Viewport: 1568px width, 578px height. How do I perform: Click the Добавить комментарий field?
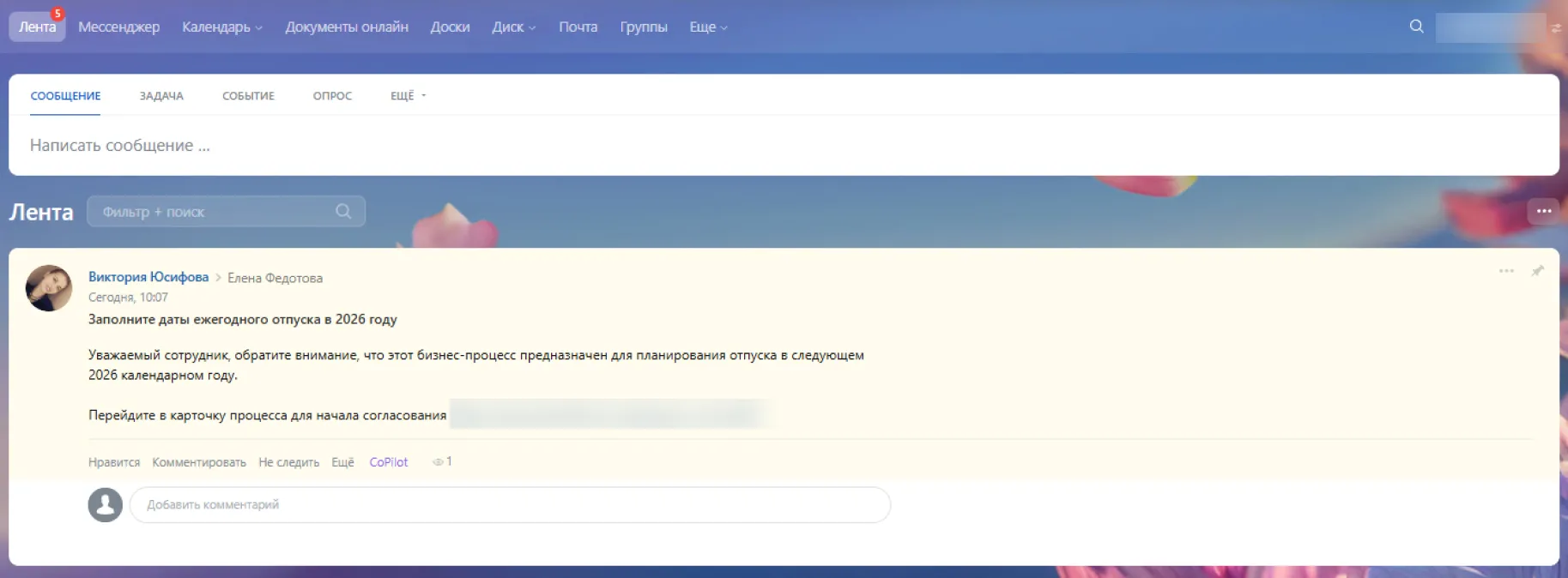pyautogui.click(x=510, y=505)
